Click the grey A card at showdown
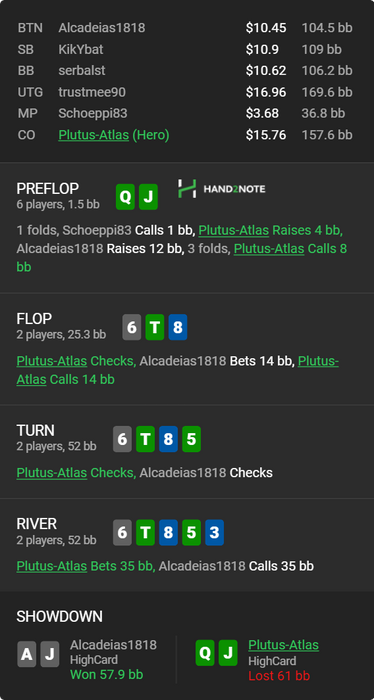The image size is (374, 700). [27, 654]
